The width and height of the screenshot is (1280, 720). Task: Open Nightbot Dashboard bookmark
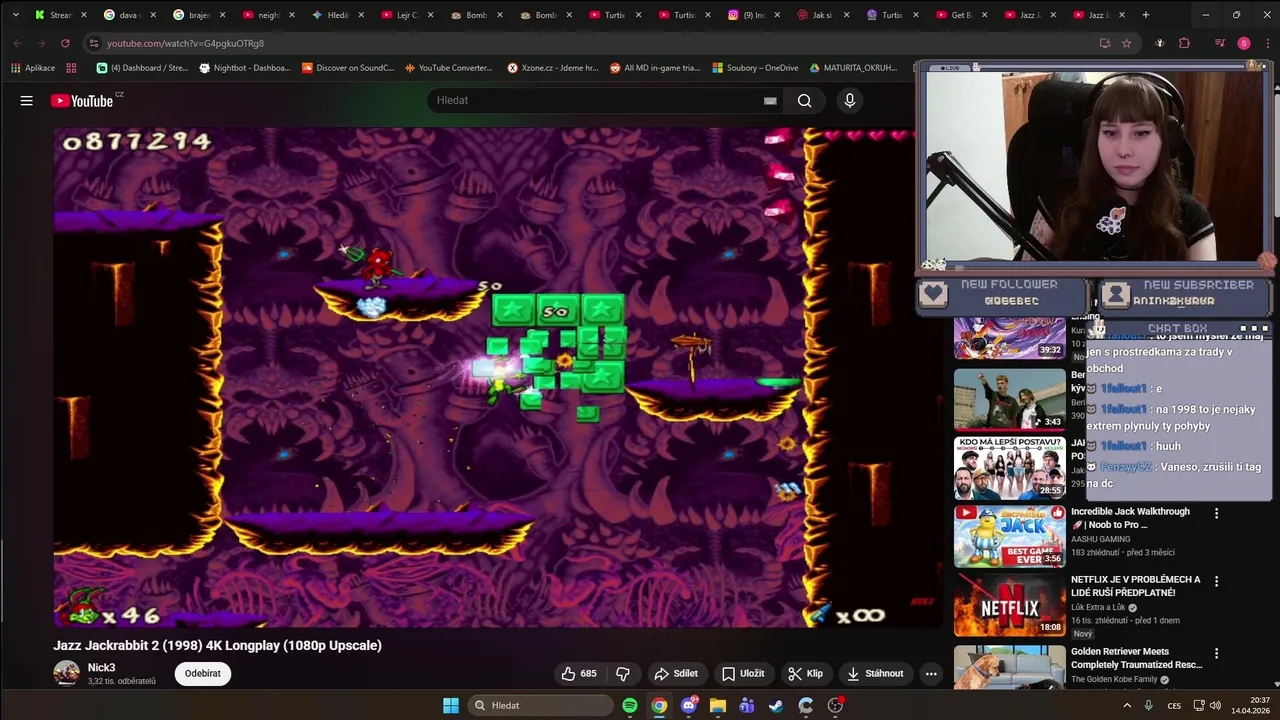click(245, 68)
